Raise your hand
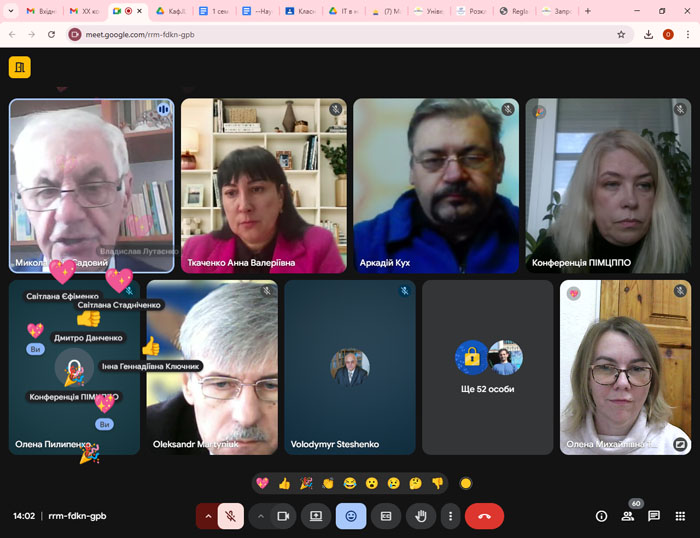Viewport: 700px width, 538px height. tap(421, 516)
